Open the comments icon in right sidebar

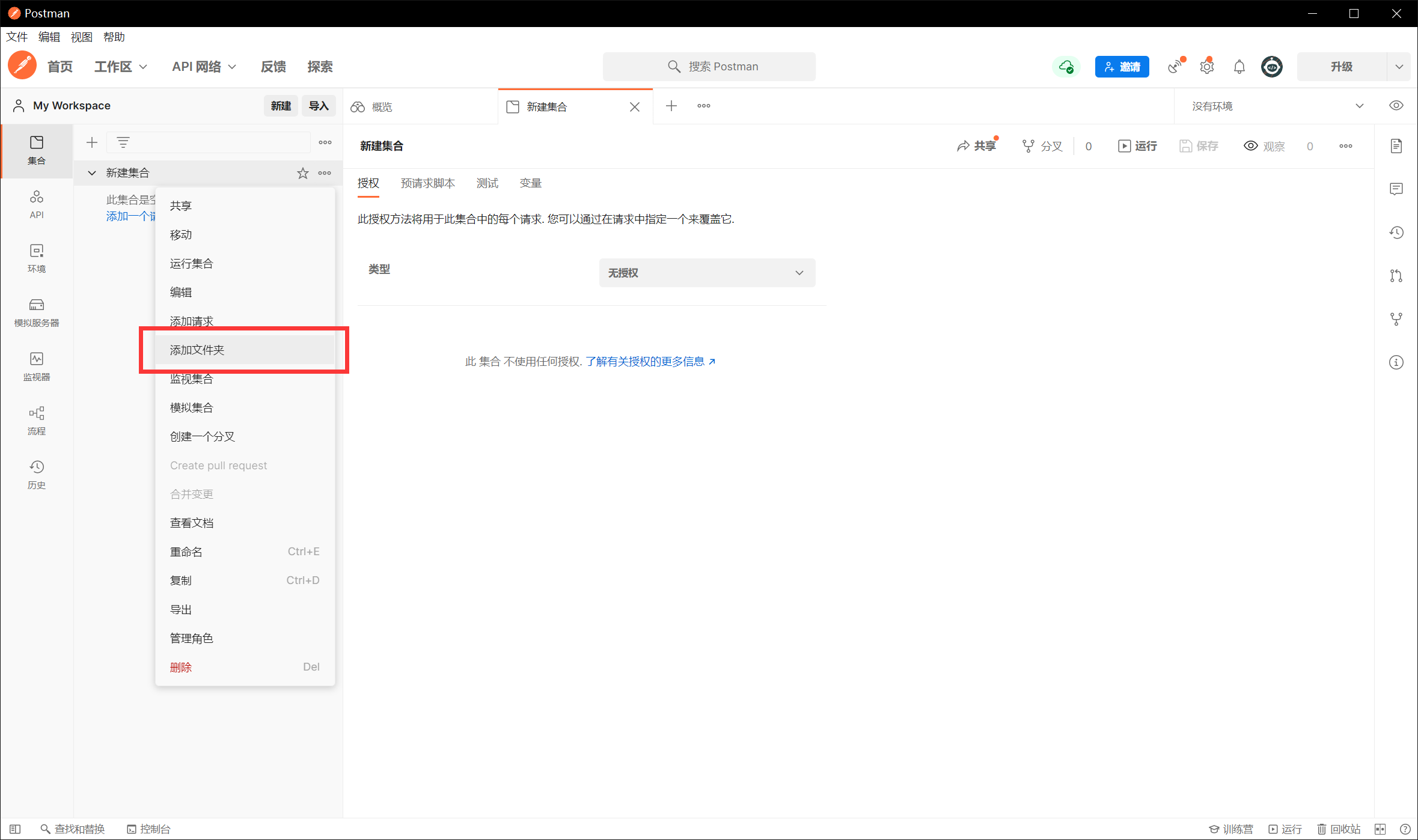[x=1396, y=189]
